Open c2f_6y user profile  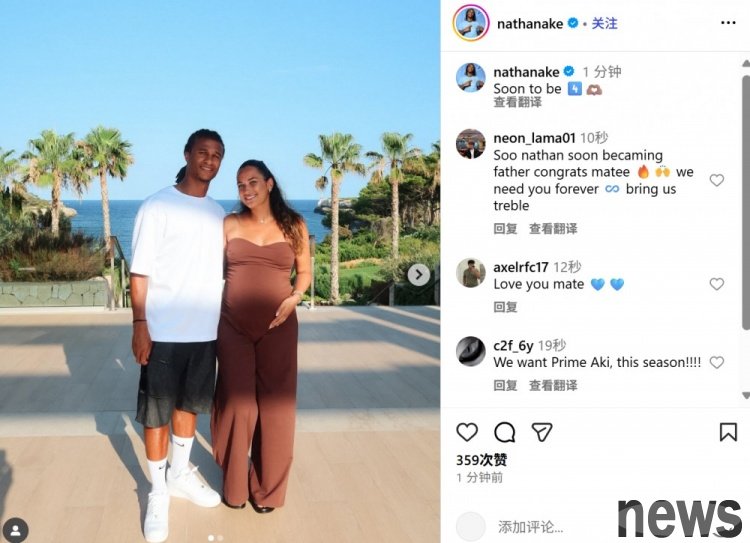[x=513, y=345]
